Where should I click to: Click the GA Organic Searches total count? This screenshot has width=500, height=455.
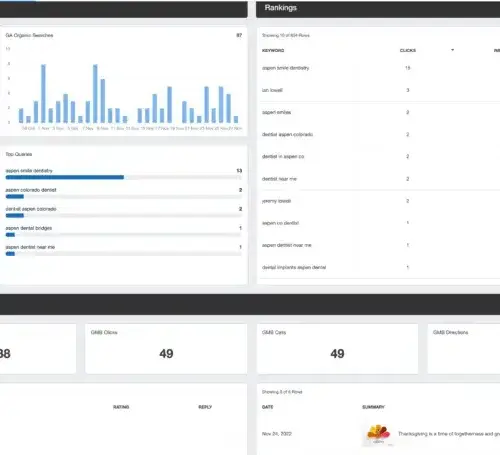coord(239,35)
